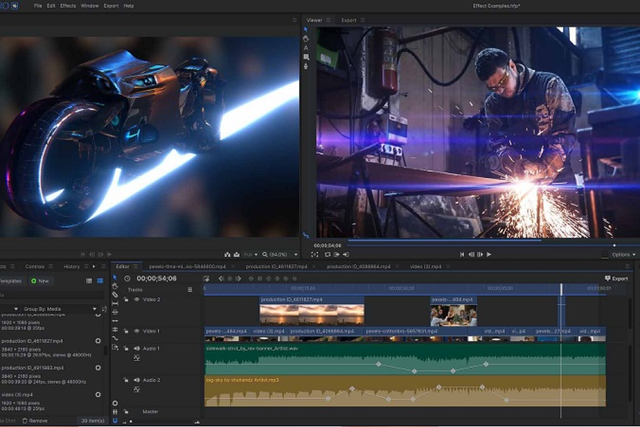Select the arrow Select tool in Viewer

click(306, 30)
